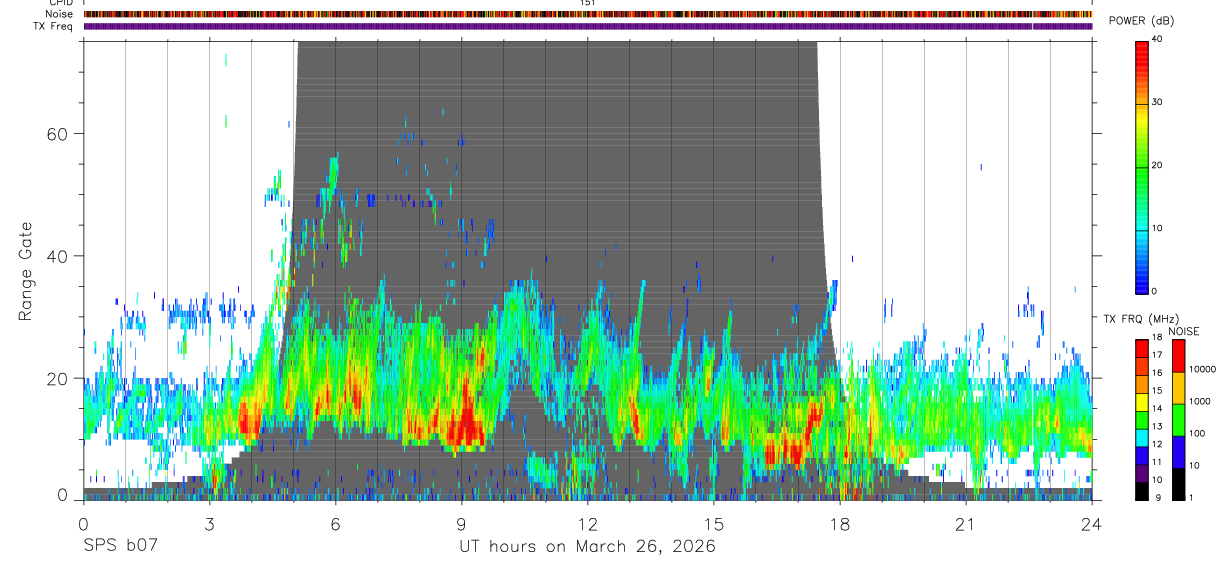Click the 60 label on Range Gate axis
The image size is (1228, 567).
pos(58,133)
